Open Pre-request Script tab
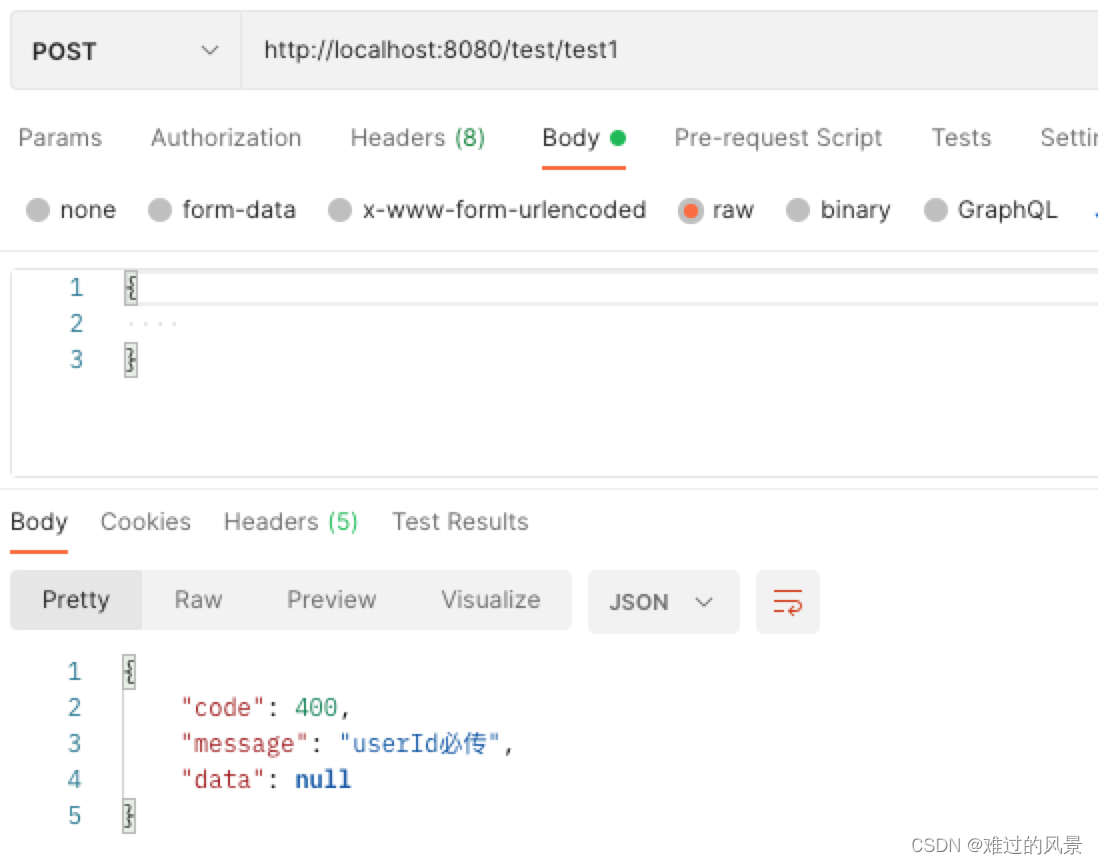 [778, 138]
